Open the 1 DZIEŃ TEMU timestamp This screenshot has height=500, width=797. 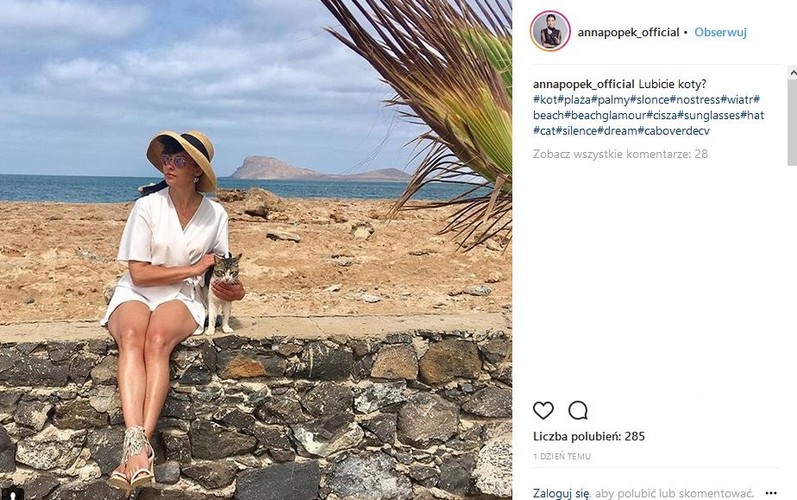coord(562,456)
